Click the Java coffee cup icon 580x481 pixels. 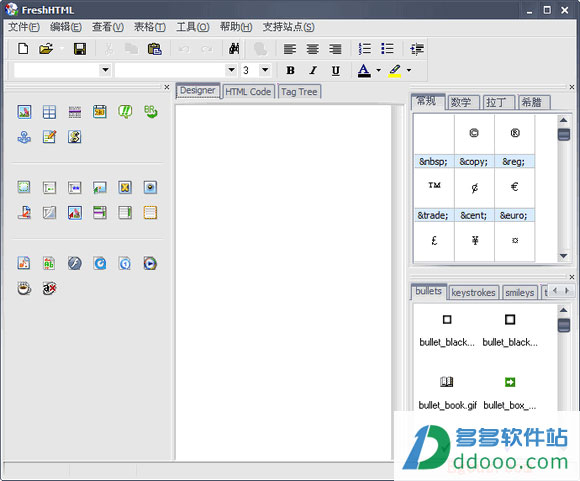click(24, 288)
